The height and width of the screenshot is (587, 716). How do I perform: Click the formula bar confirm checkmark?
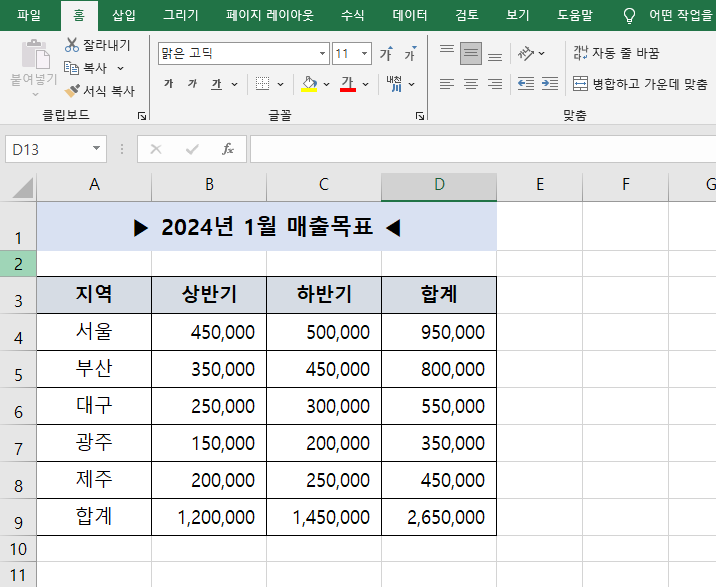[192, 149]
